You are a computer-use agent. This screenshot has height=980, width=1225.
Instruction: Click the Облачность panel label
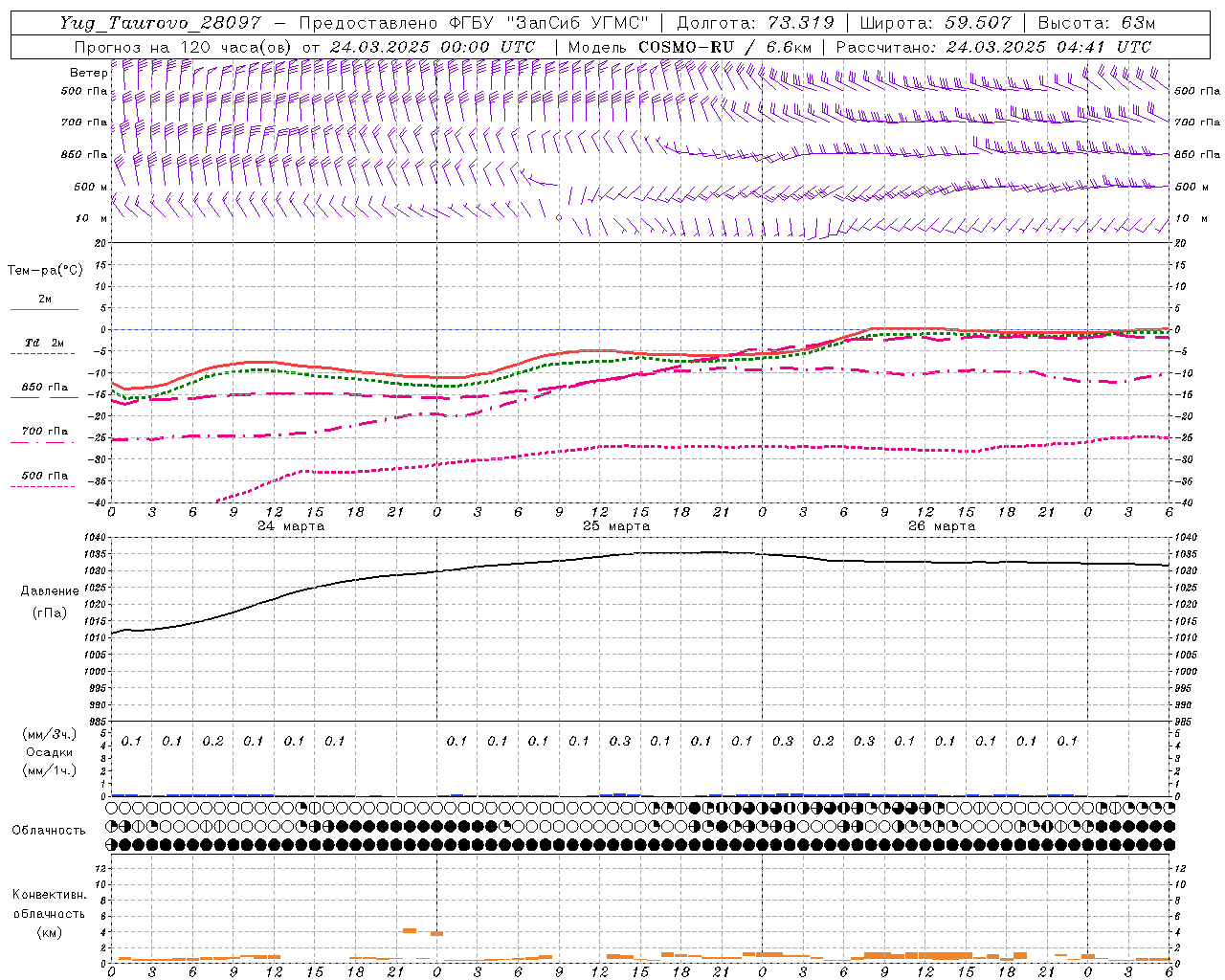pyautogui.click(x=49, y=830)
